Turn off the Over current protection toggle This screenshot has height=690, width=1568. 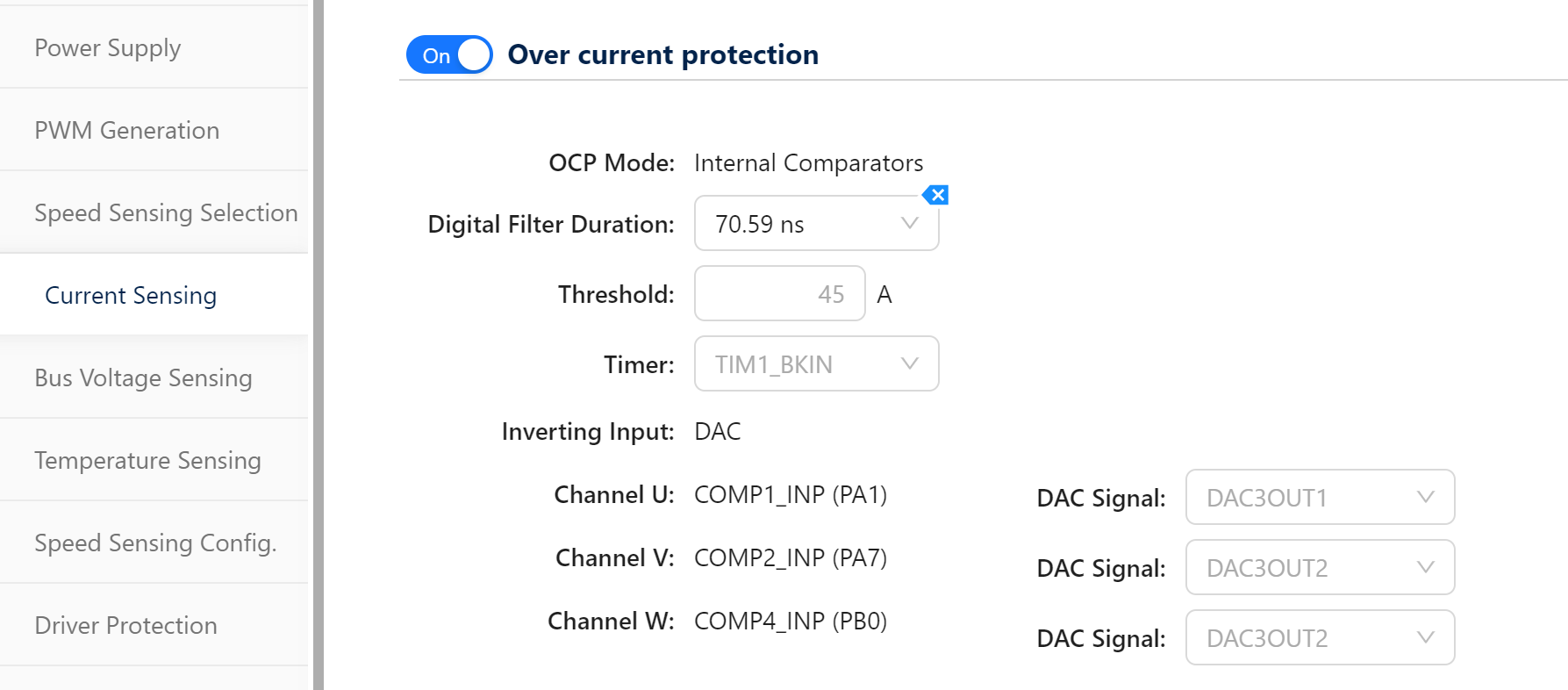448,54
